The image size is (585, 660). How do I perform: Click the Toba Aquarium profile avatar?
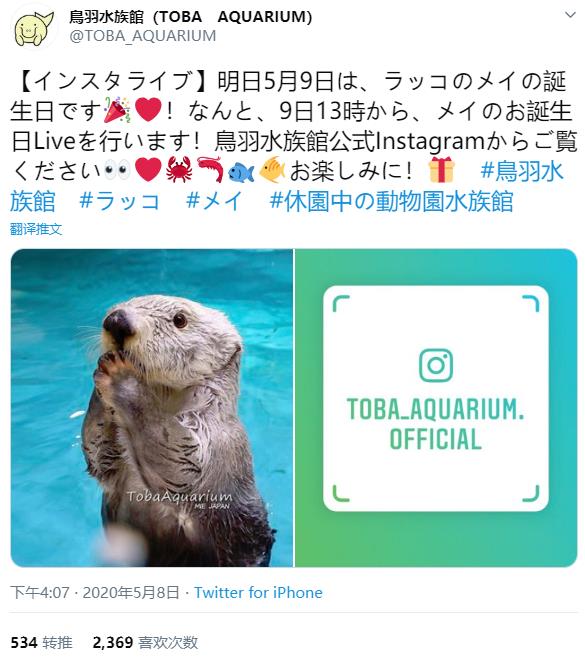click(x=33, y=27)
